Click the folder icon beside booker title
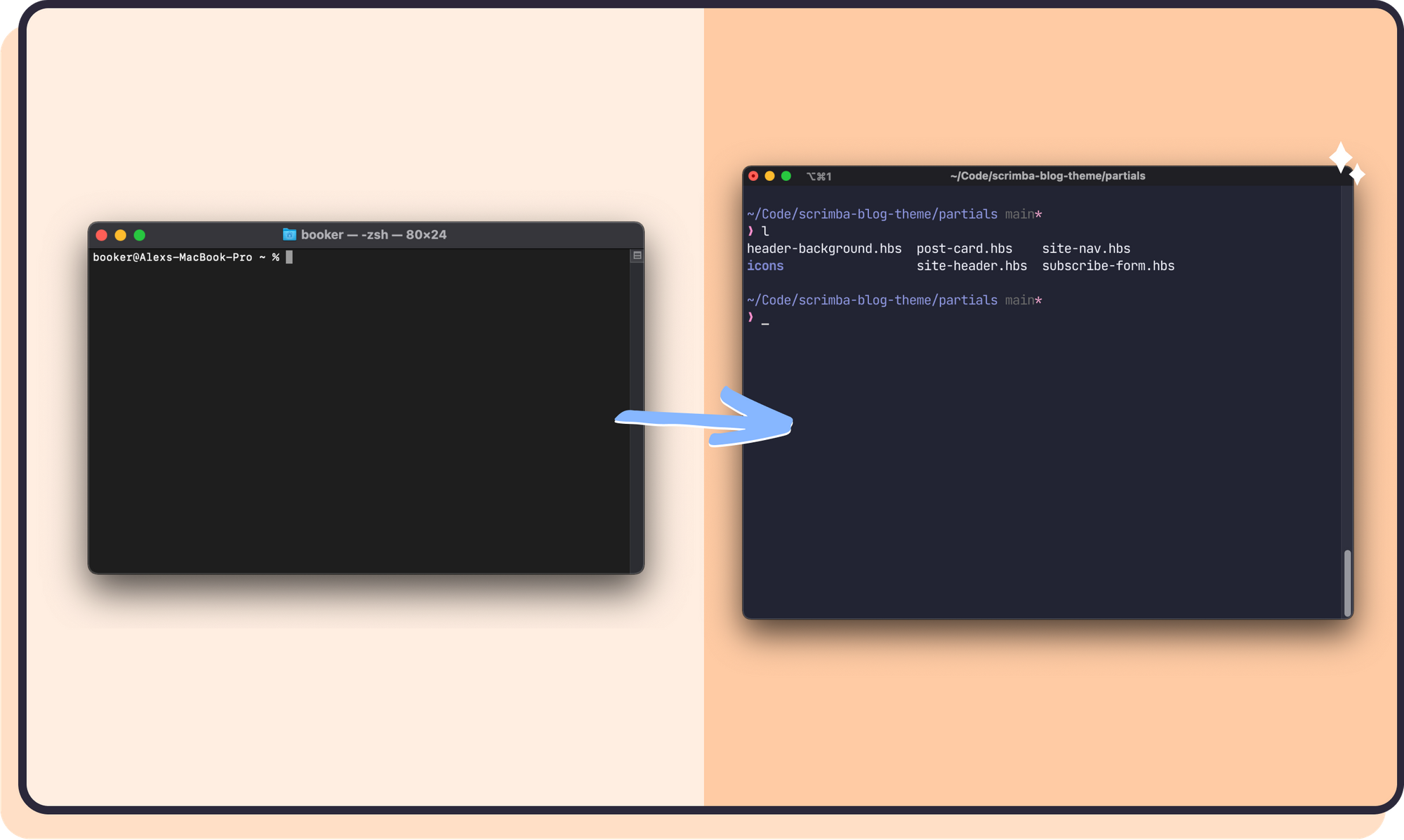This screenshot has height=840, width=1404. point(289,234)
